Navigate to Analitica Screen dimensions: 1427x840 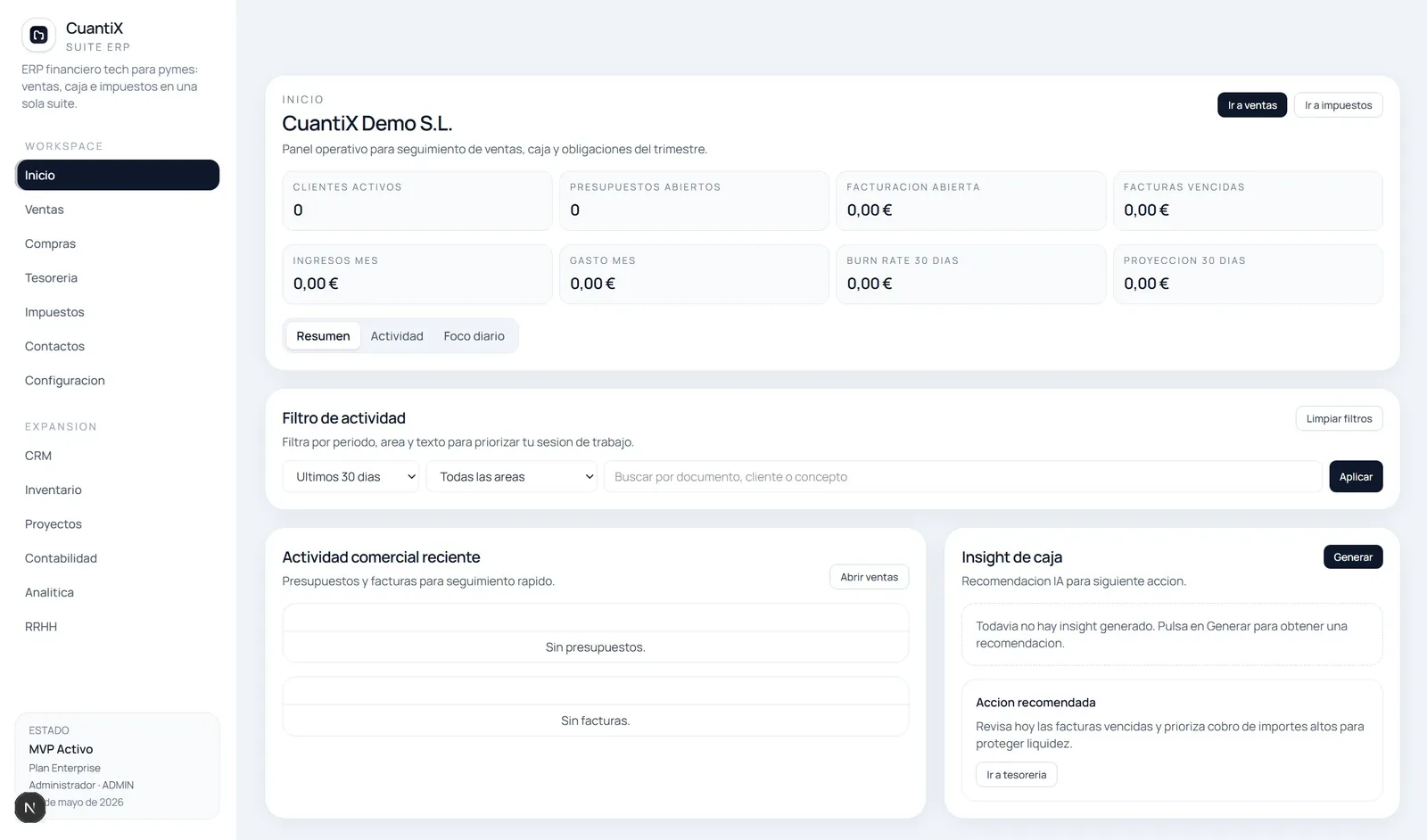click(x=117, y=592)
